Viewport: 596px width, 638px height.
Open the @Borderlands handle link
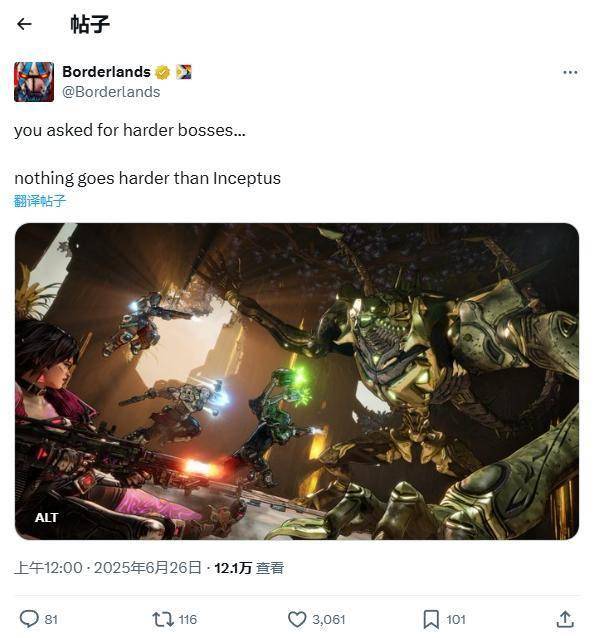111,92
